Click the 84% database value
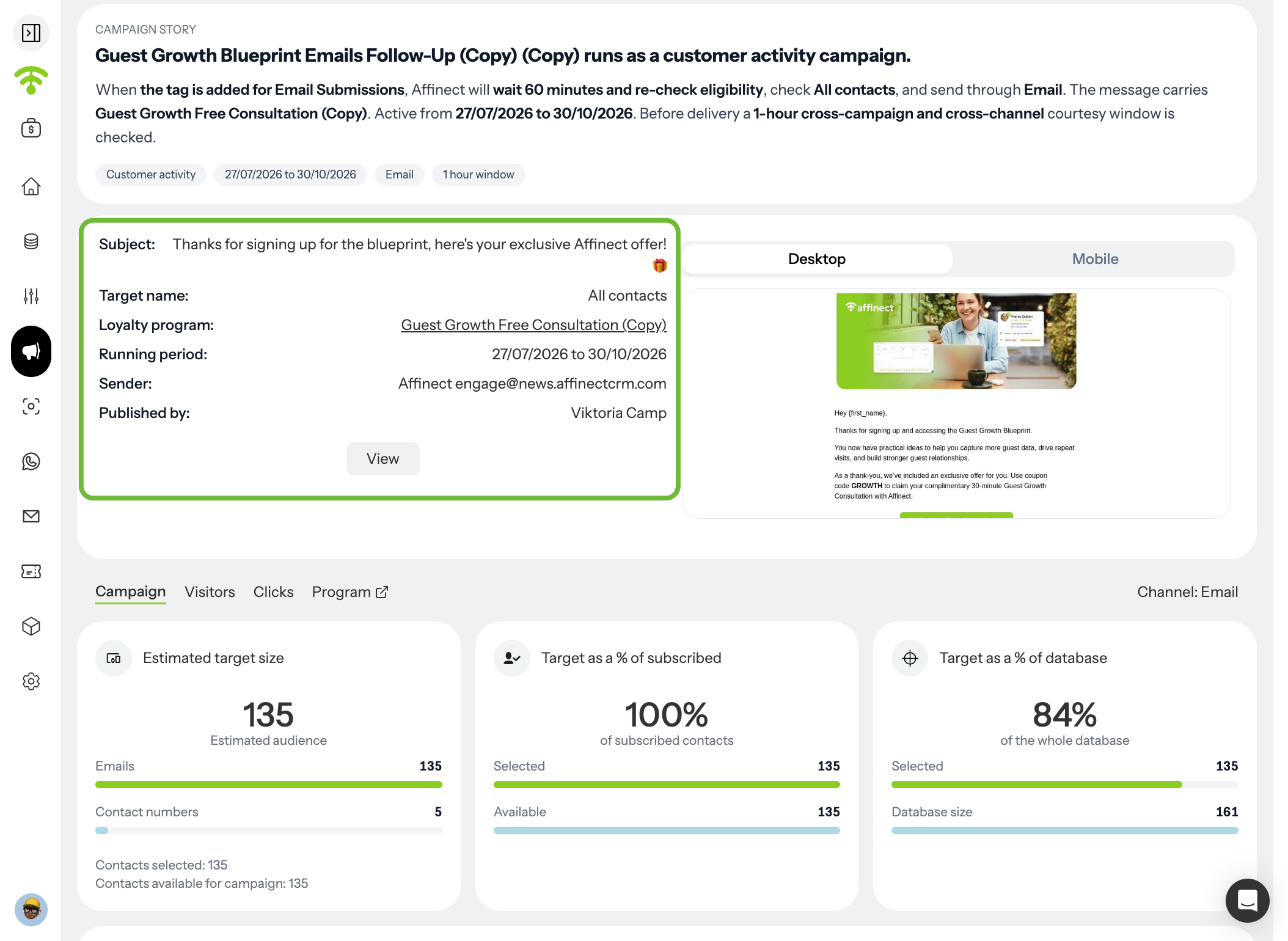The height and width of the screenshot is (941, 1288). point(1065,714)
